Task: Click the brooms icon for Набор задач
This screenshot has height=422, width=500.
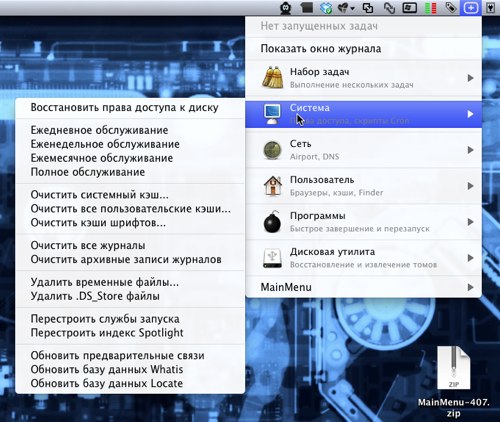Action: pyautogui.click(x=272, y=78)
